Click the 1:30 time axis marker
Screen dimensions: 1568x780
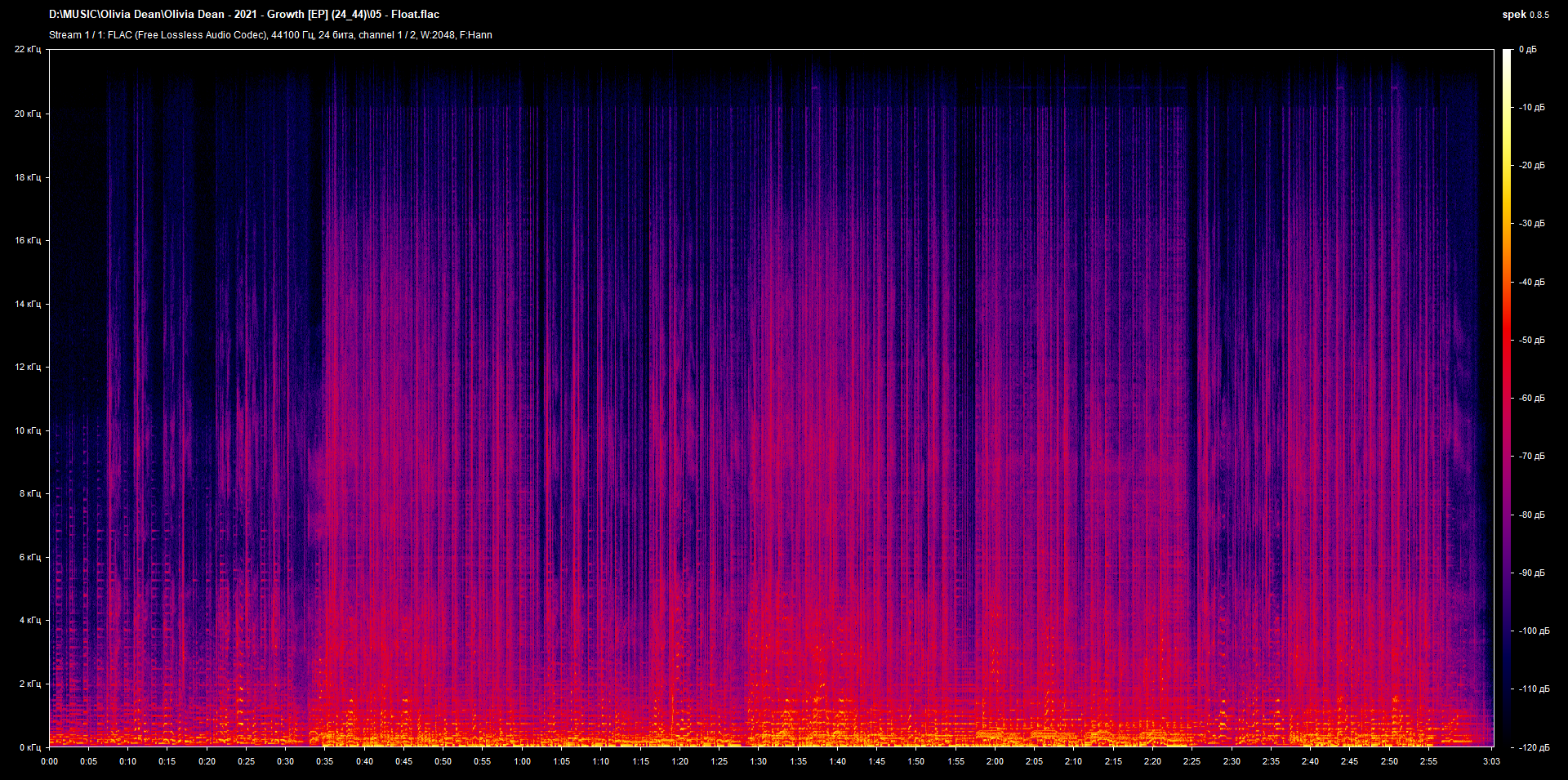(x=759, y=761)
